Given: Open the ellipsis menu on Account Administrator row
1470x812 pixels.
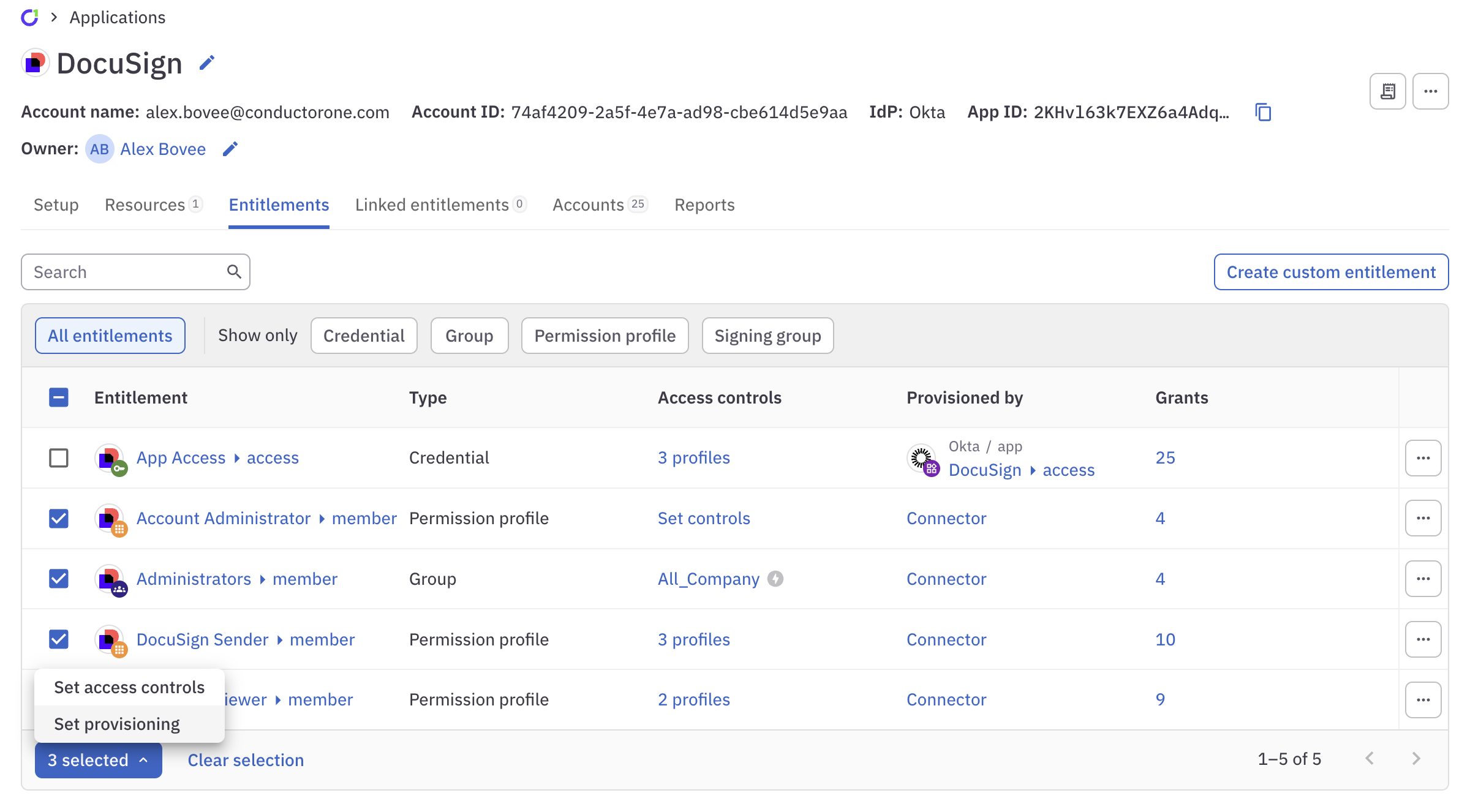Looking at the screenshot, I should point(1423,517).
